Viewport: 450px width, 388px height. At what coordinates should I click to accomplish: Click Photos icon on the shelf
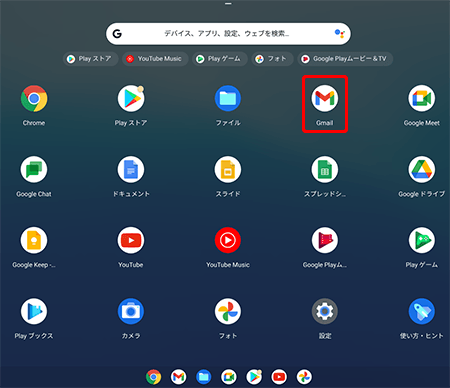point(304,377)
